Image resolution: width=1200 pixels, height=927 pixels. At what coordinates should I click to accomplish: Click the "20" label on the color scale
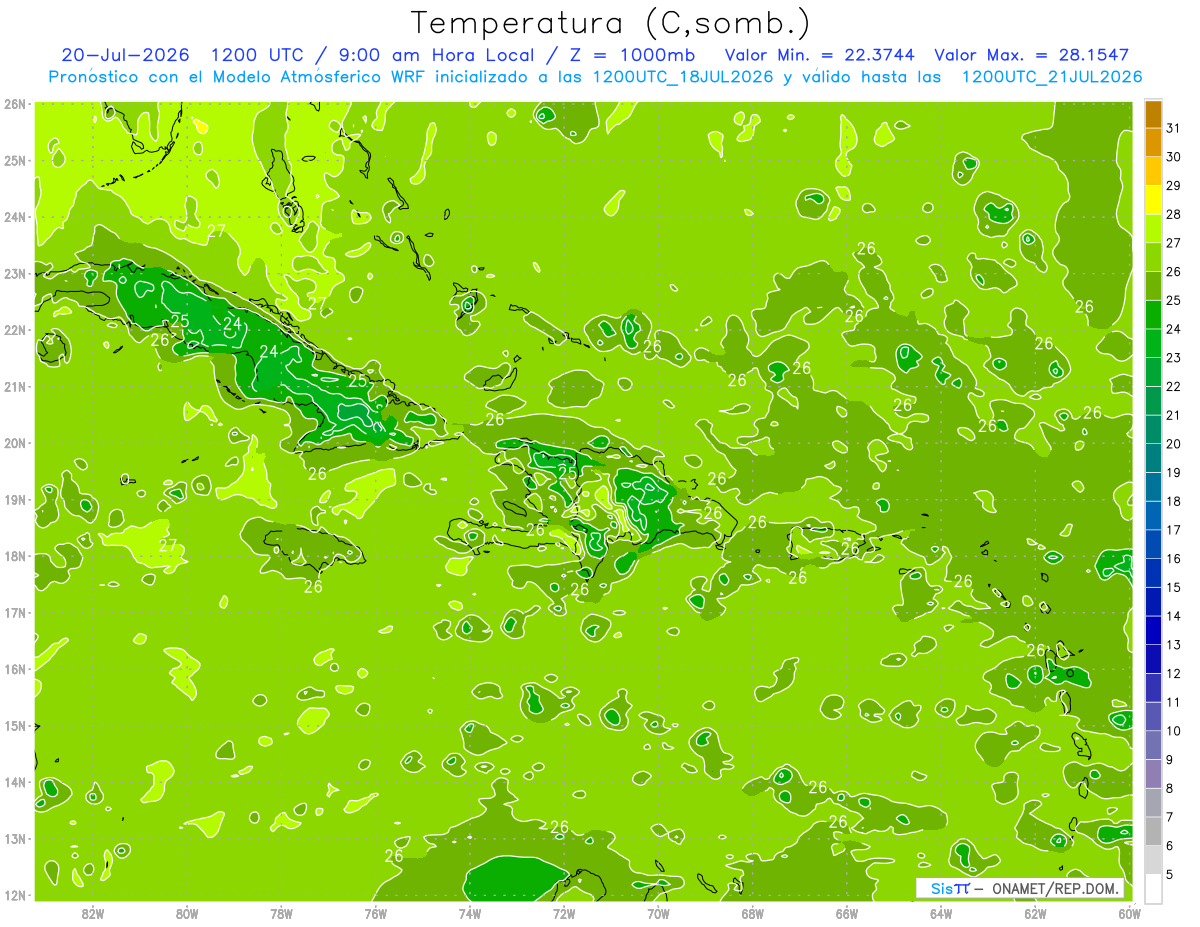pos(1173,443)
